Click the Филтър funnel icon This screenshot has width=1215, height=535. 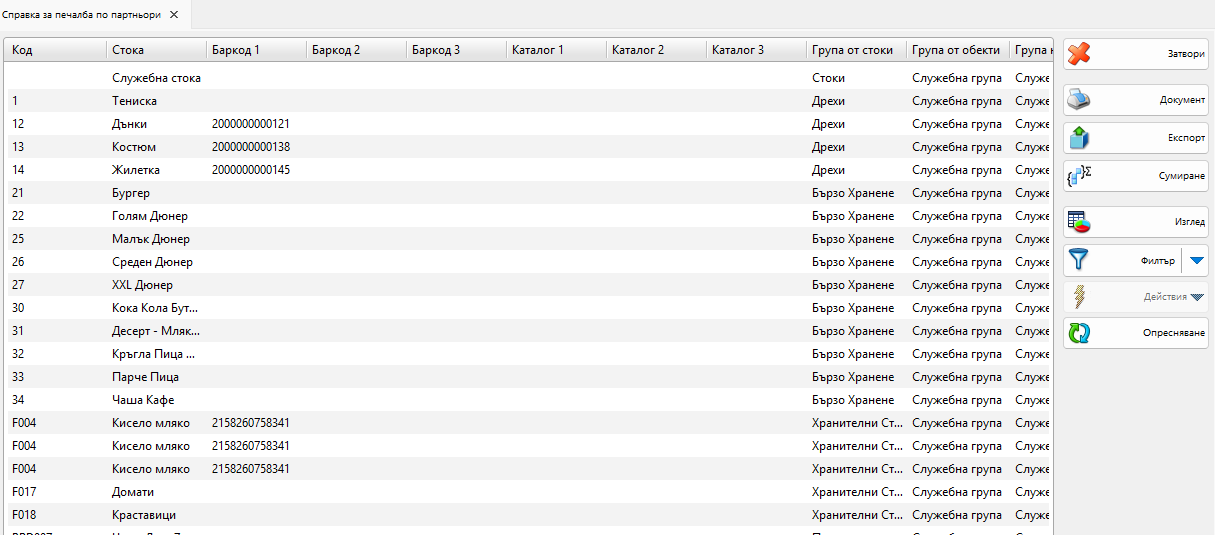pos(1079,260)
